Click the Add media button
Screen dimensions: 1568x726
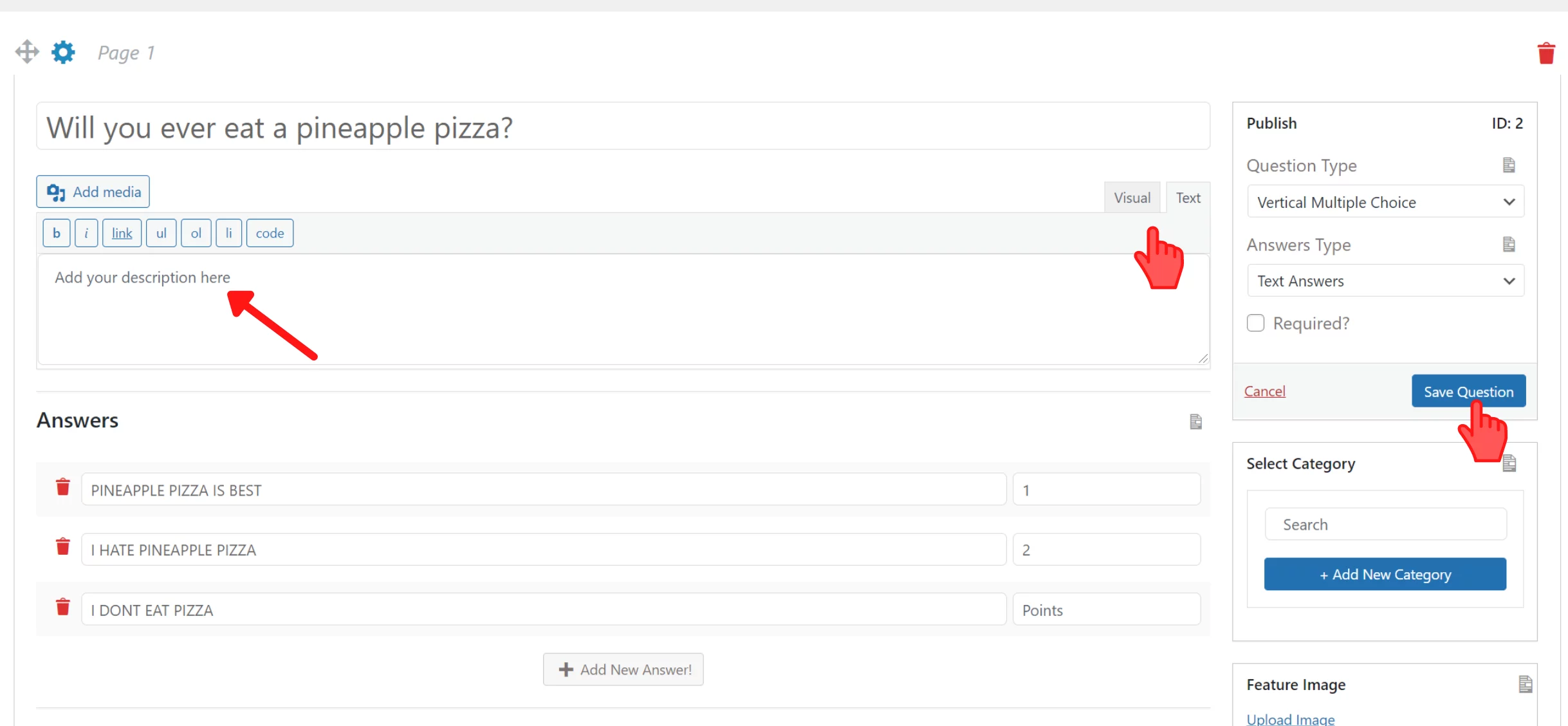(93, 192)
